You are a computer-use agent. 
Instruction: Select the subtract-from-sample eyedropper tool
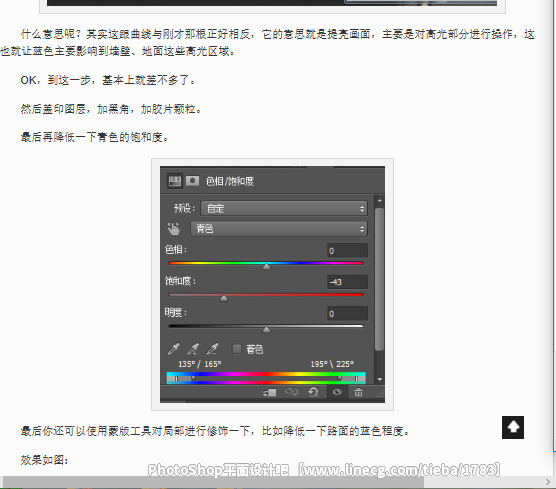point(213,349)
